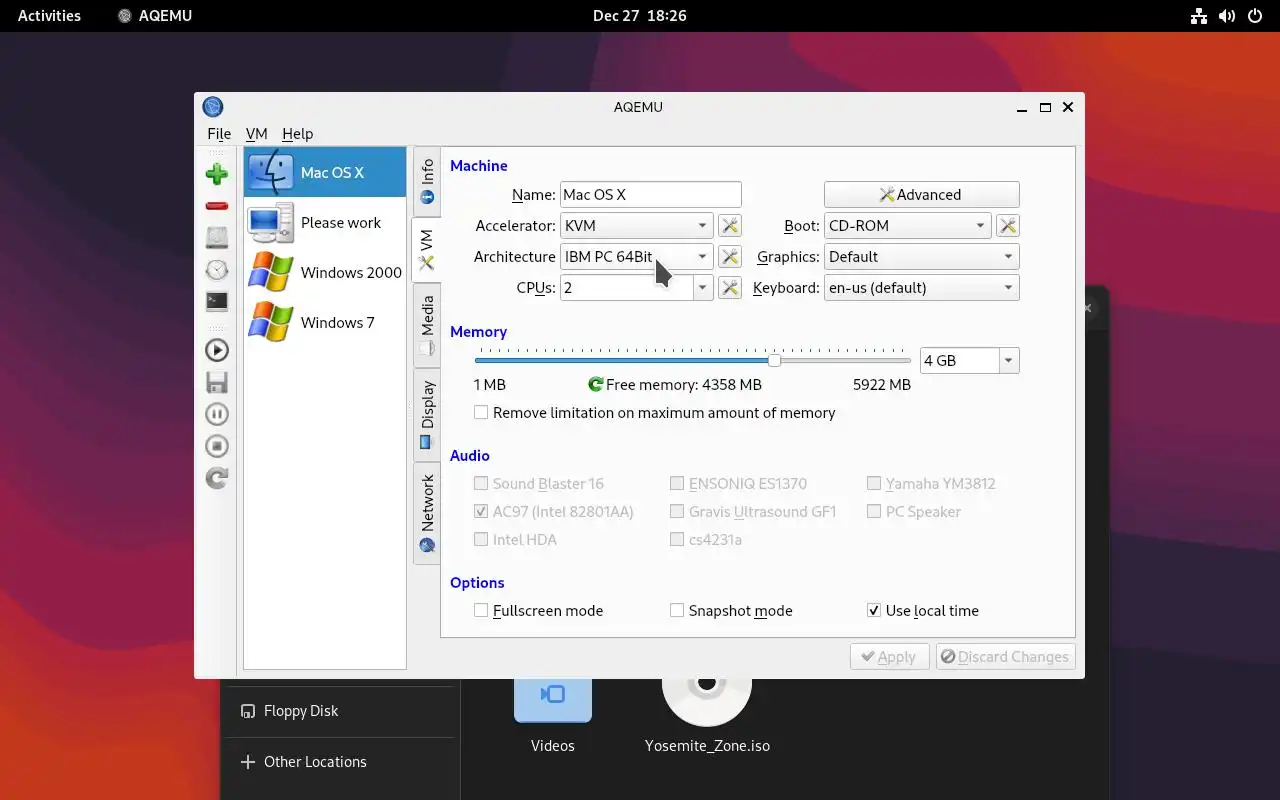This screenshot has width=1280, height=800.
Task: Stop the VM with the stop icon
Action: 217,446
